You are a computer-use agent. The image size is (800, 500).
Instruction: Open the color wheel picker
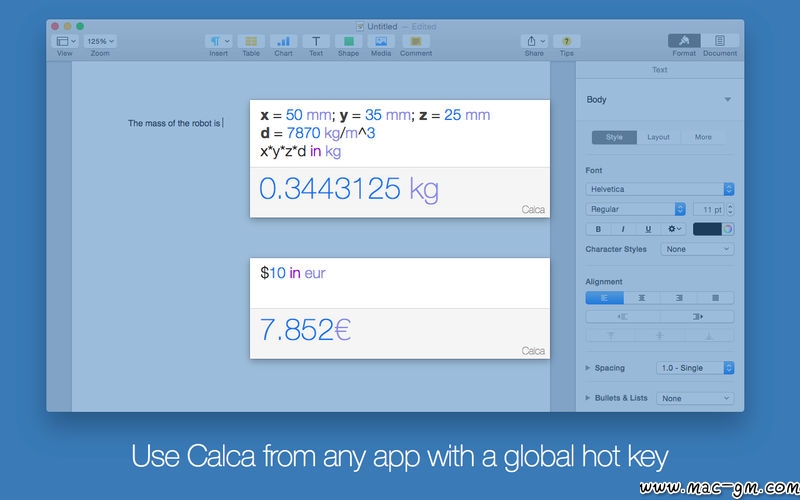[728, 229]
